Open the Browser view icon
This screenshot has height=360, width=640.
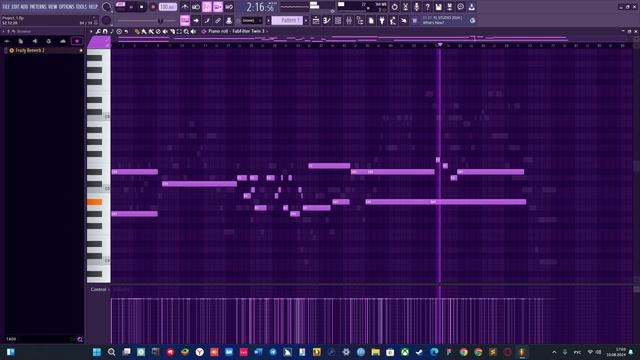point(360,20)
